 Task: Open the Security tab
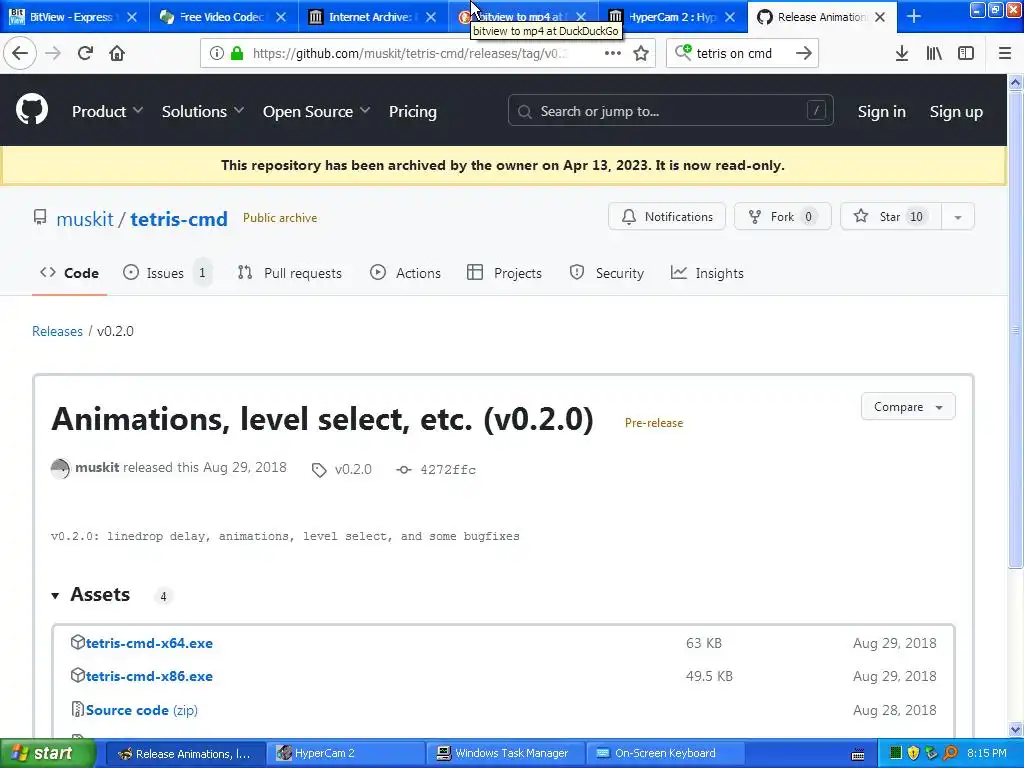pyautogui.click(x=607, y=273)
